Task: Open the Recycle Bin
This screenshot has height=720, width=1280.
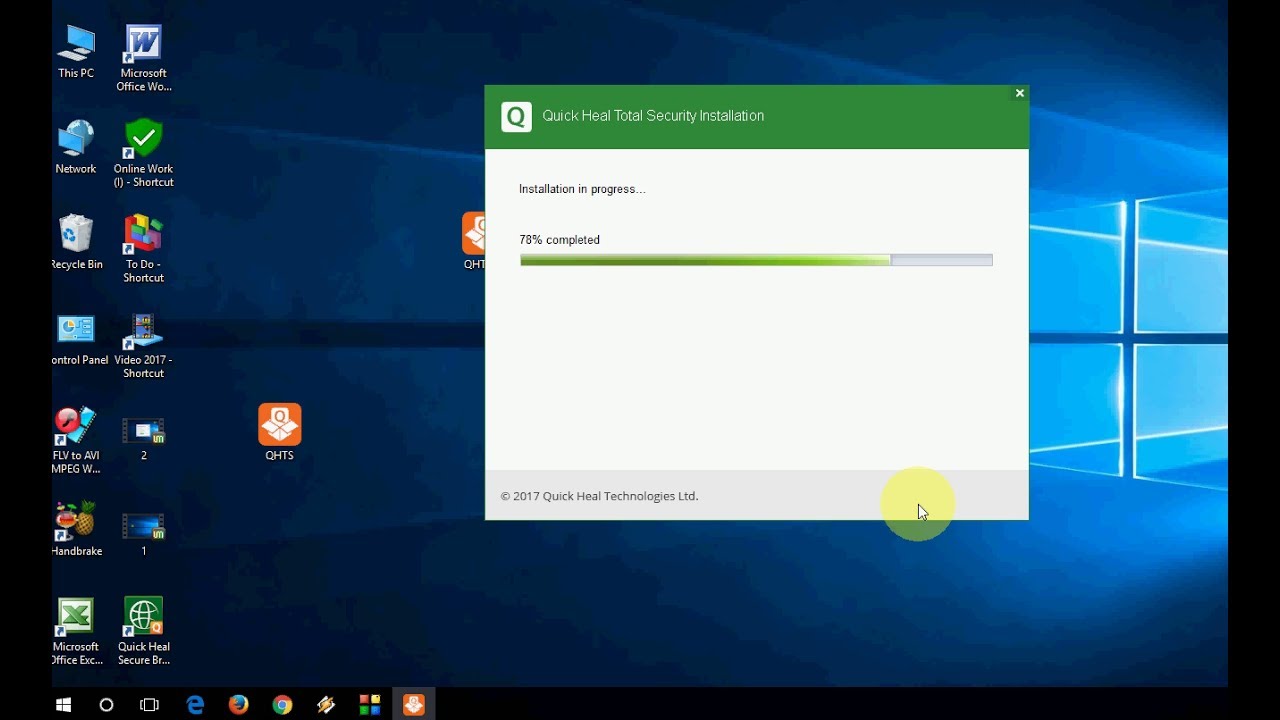Action: (76, 242)
